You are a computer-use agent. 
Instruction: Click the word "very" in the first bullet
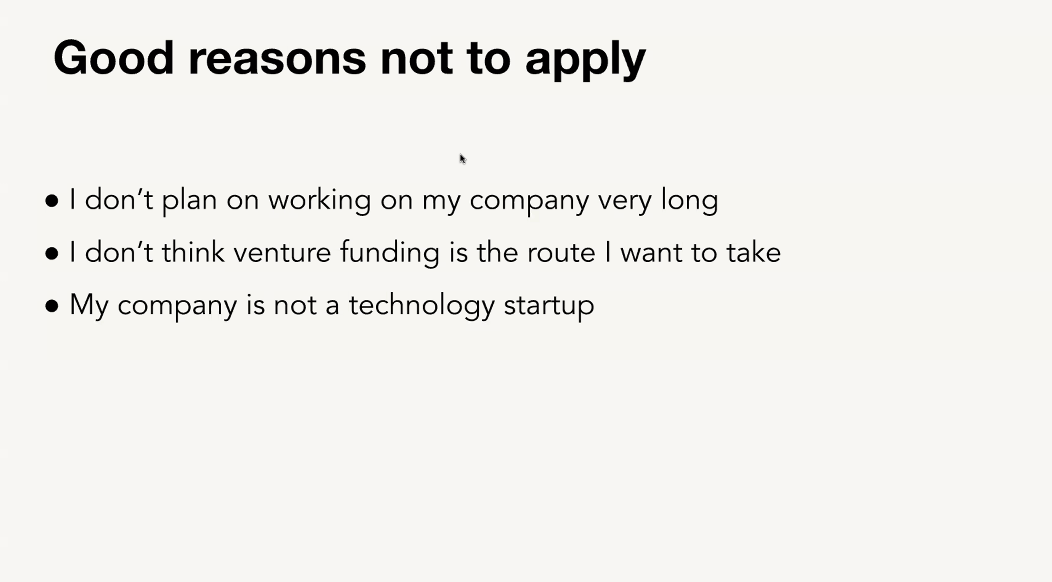coord(625,202)
